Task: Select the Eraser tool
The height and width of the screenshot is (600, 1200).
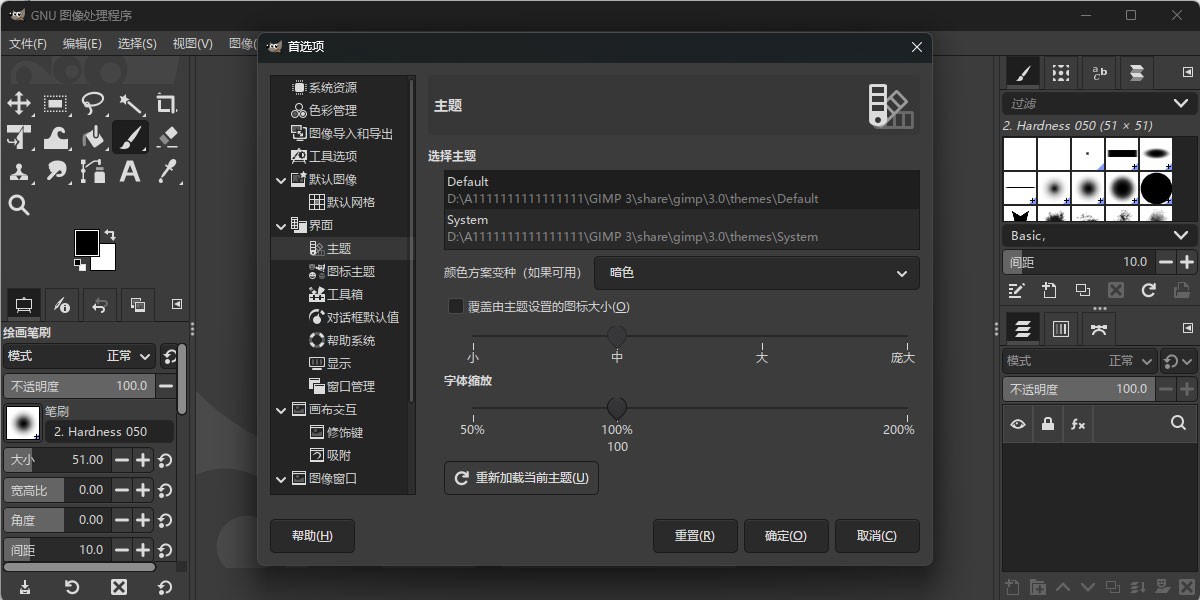Action: (166, 137)
